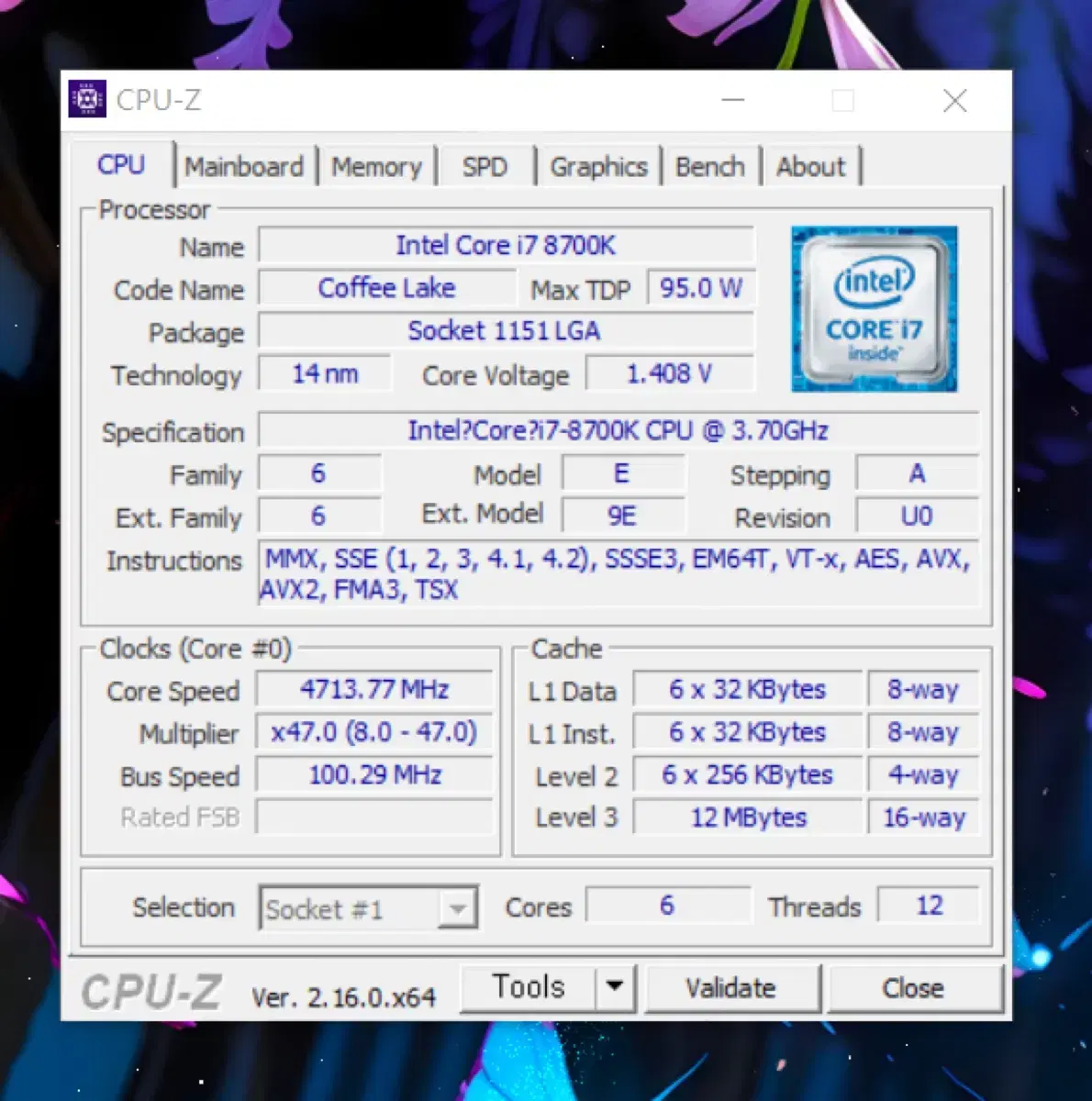This screenshot has height=1101, width=1092.
Task: Click the Core Voltage value 1.408 V
Action: point(670,373)
